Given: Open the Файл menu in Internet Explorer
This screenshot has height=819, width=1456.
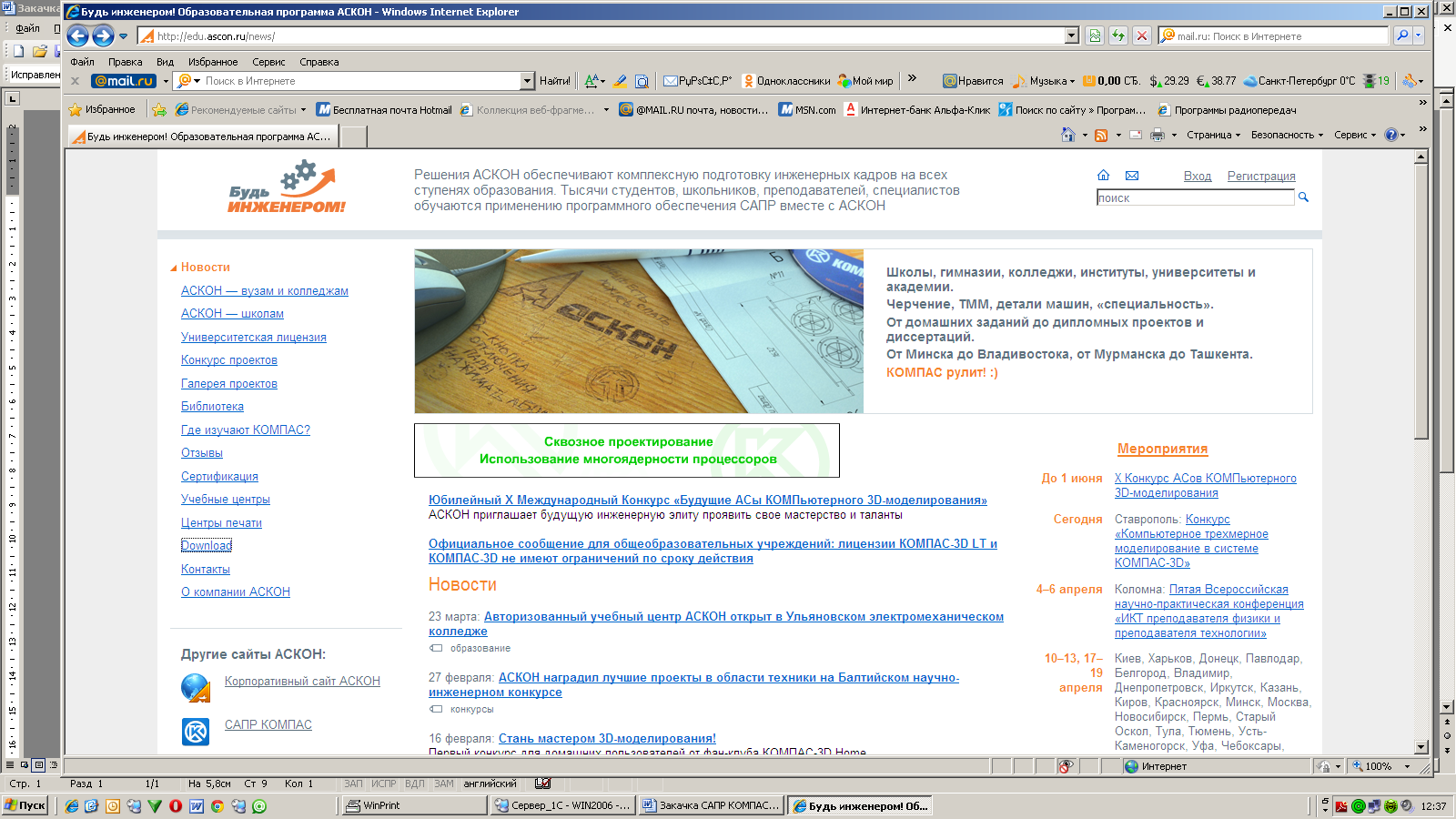Looking at the screenshot, I should click(x=82, y=62).
